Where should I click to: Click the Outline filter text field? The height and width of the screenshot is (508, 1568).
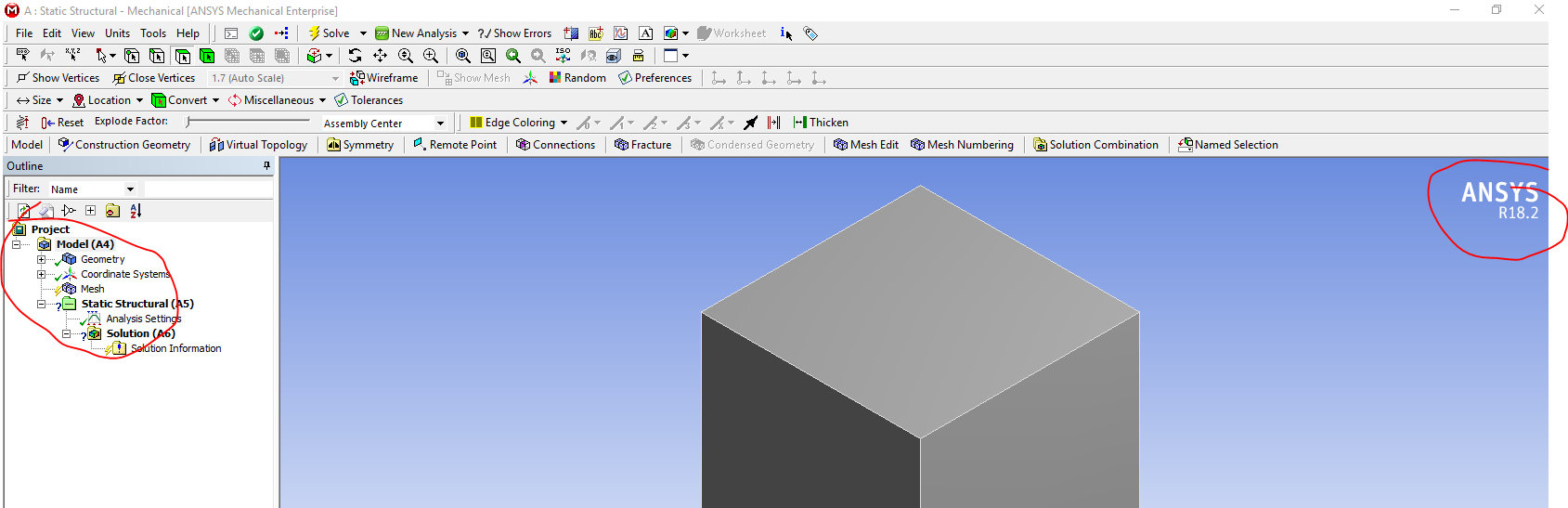[x=208, y=189]
